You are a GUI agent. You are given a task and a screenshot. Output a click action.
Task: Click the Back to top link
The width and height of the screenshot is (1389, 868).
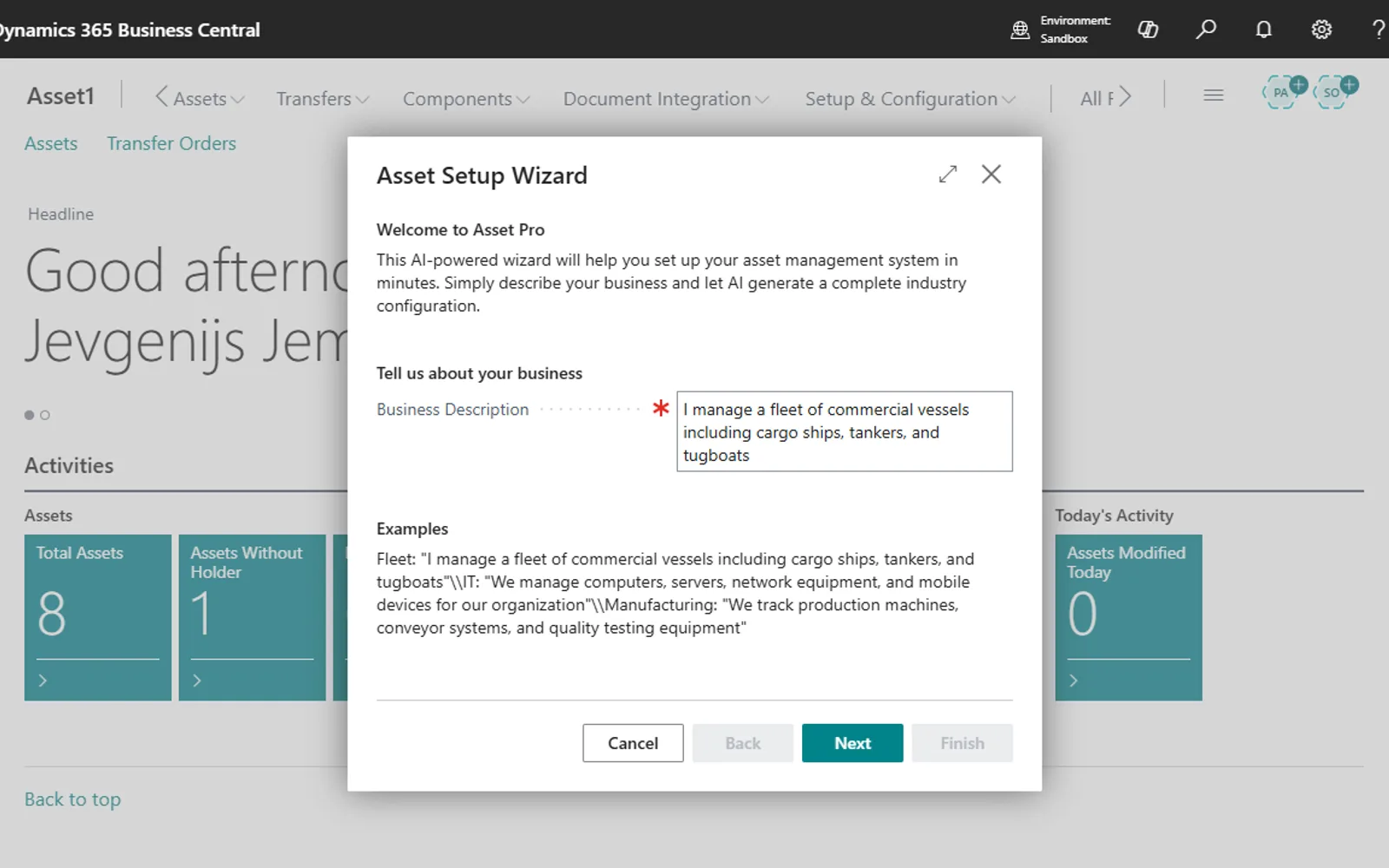(x=73, y=799)
